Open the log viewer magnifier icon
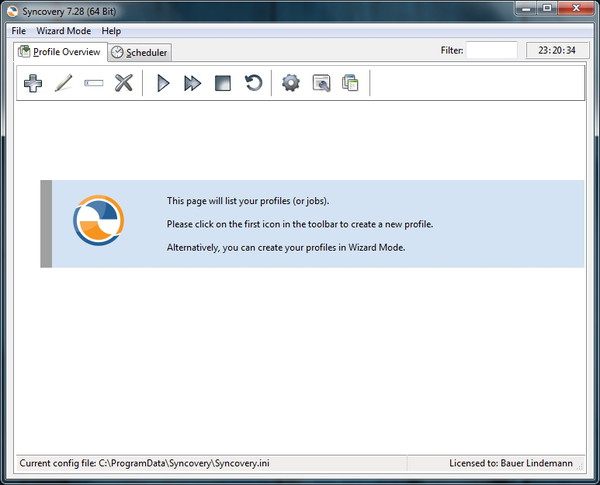Image resolution: width=600 pixels, height=485 pixels. (x=321, y=83)
